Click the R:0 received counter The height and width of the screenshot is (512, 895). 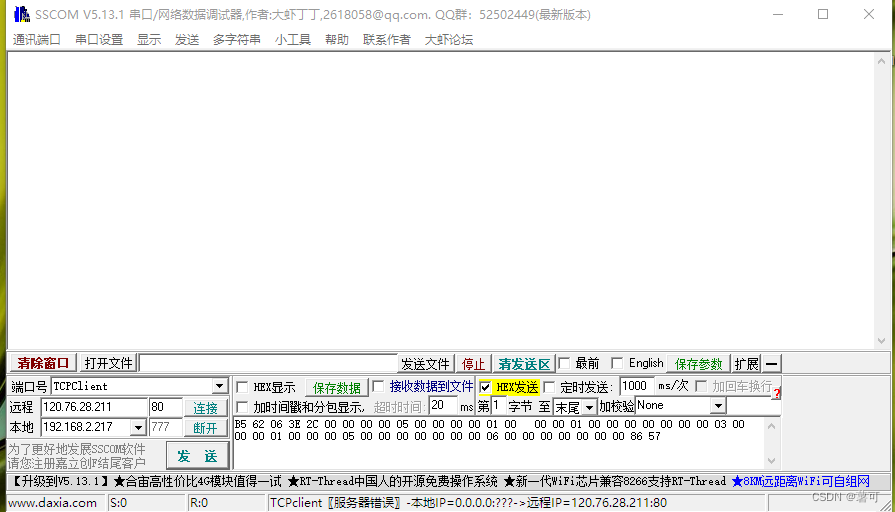coord(199,503)
